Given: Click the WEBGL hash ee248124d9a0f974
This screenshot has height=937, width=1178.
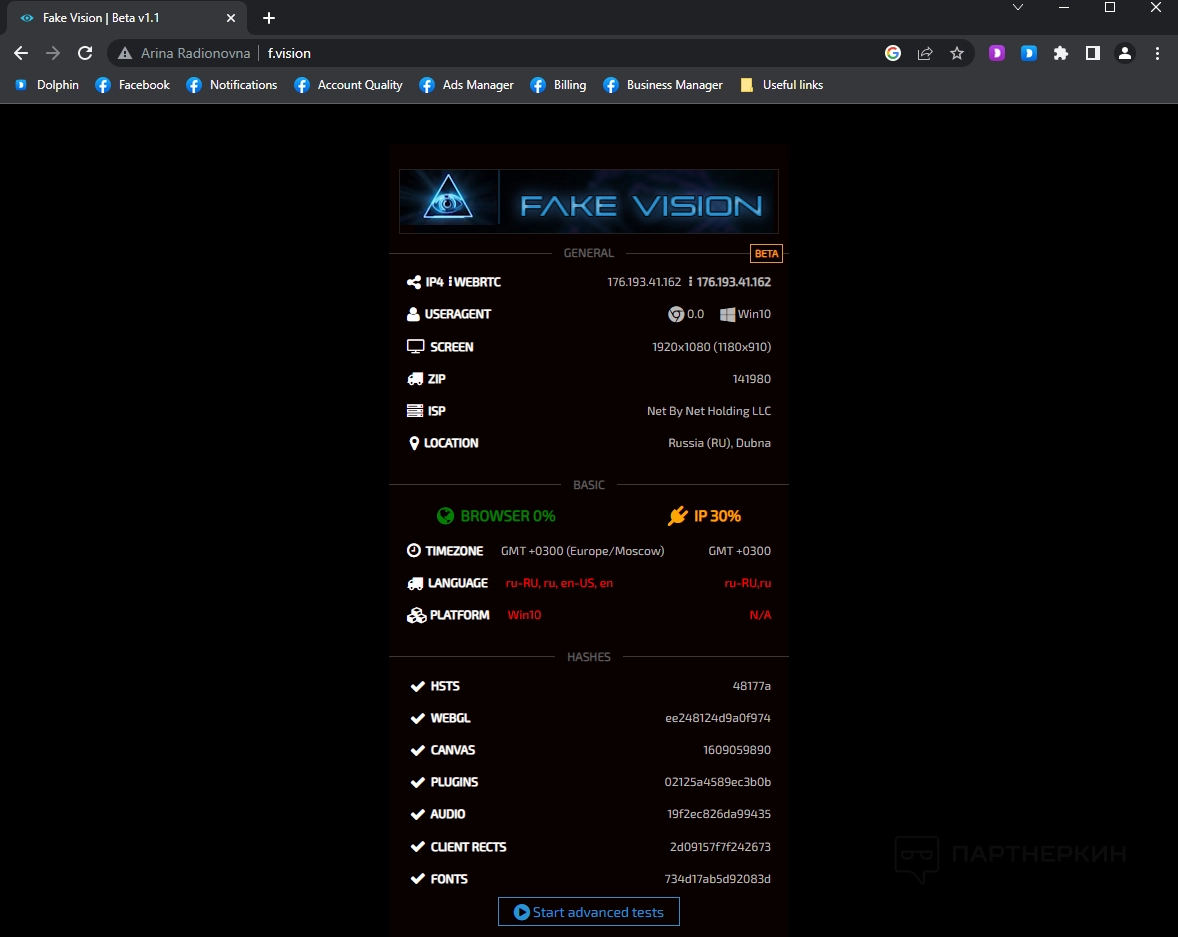Looking at the screenshot, I should pyautogui.click(x=717, y=718).
